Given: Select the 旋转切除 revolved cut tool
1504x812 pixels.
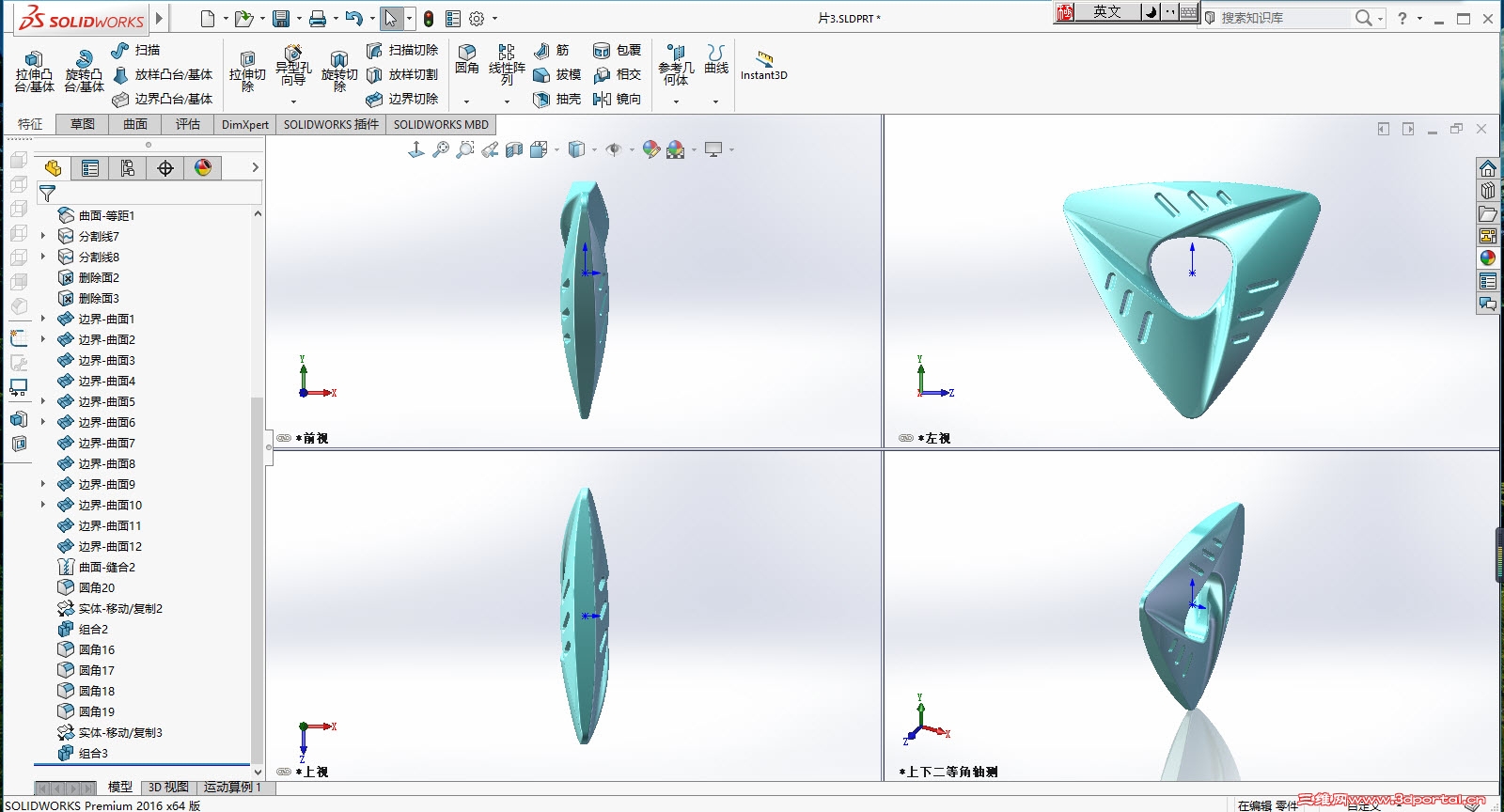Looking at the screenshot, I should 339,71.
